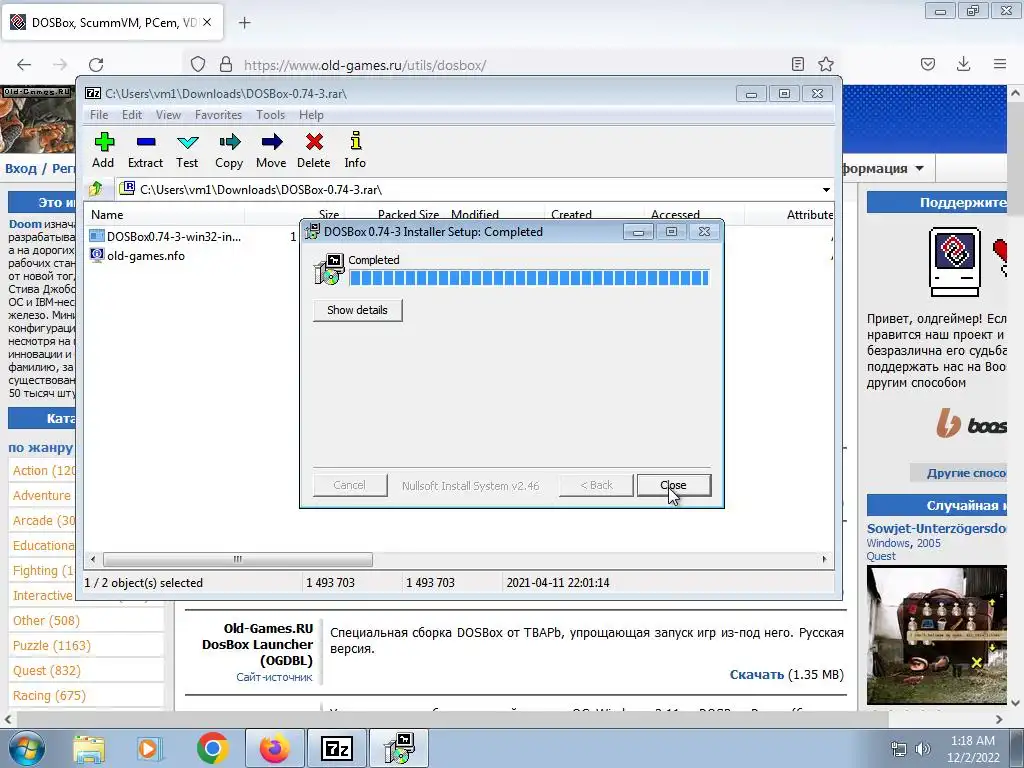The height and width of the screenshot is (768, 1024).
Task: Close the DOSBox, ScummVM browser tab
Action: tap(207, 22)
